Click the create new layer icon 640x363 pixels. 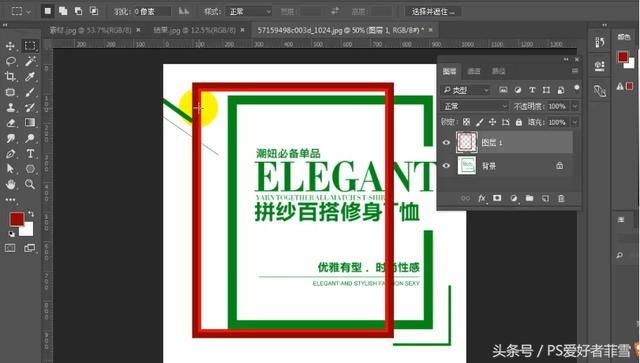545,198
